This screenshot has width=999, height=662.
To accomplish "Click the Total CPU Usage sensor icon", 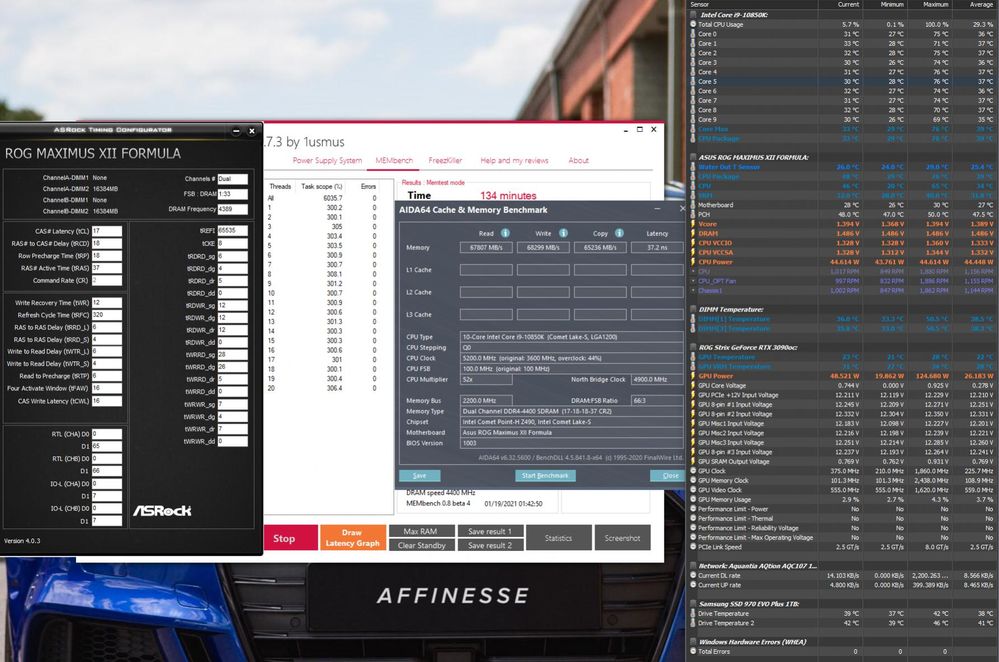I will click(x=693, y=24).
